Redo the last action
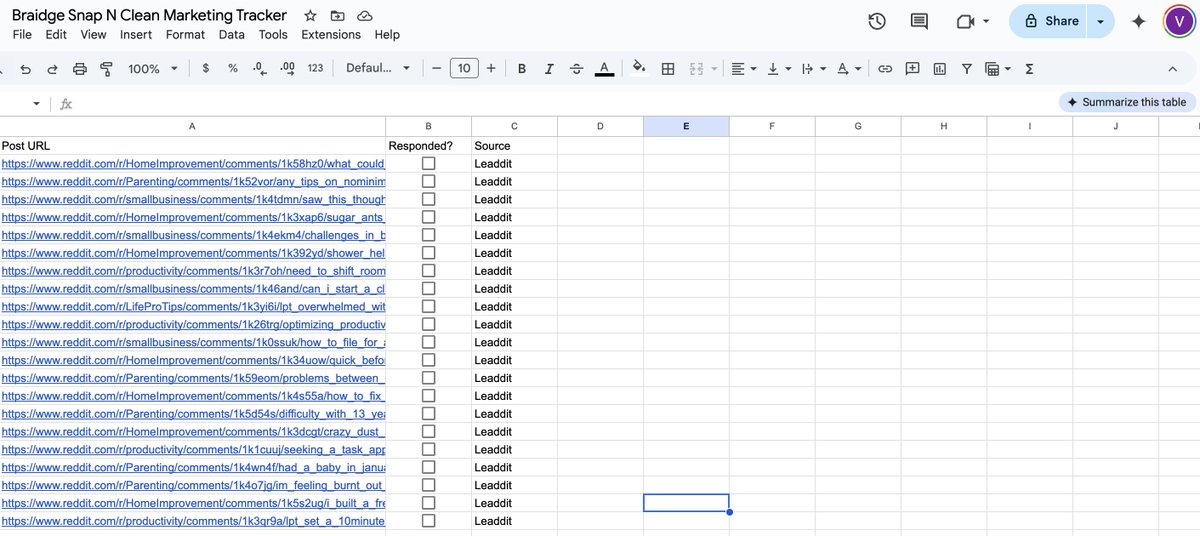 click(52, 69)
